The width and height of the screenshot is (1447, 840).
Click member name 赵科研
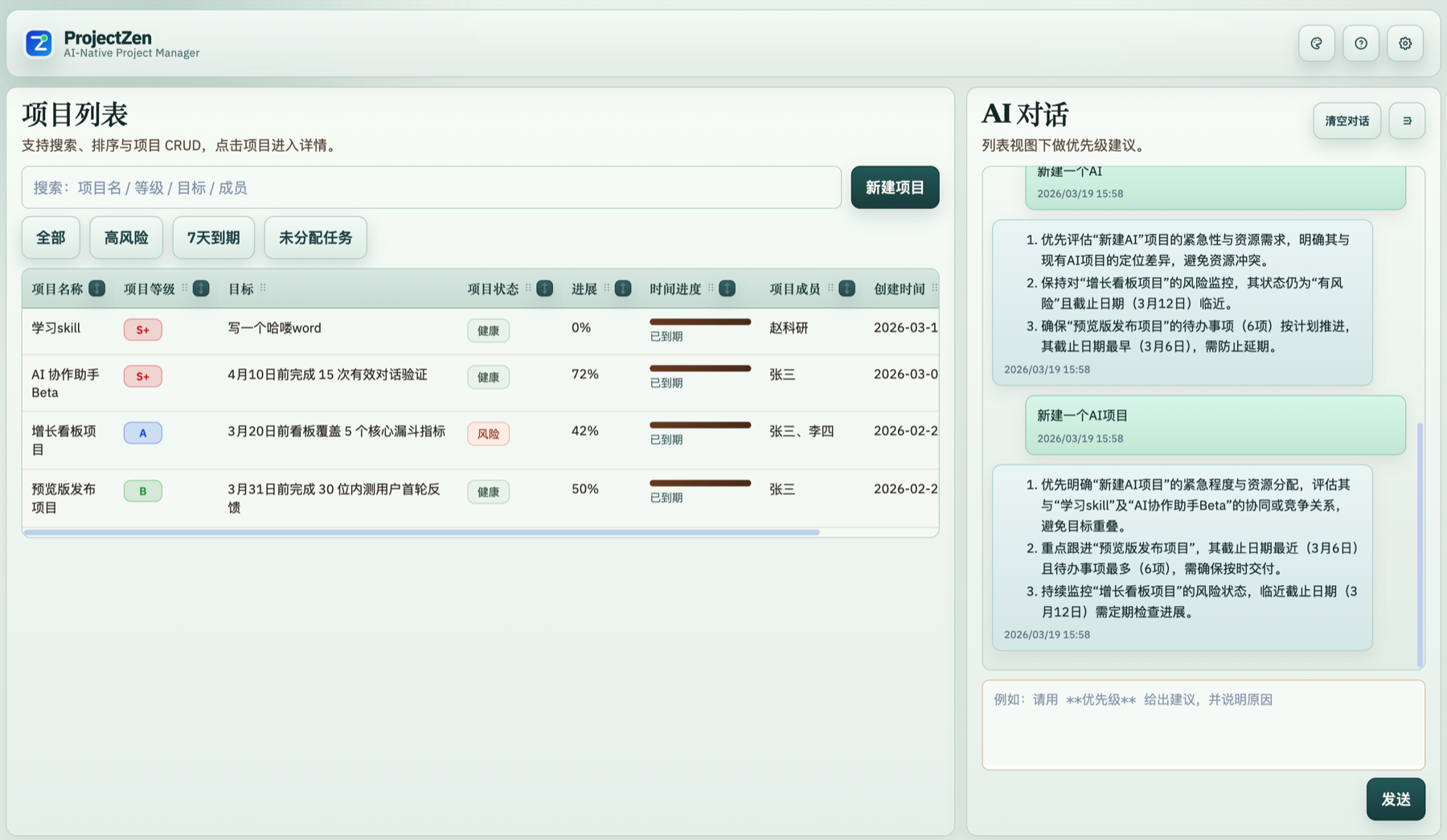pos(789,328)
